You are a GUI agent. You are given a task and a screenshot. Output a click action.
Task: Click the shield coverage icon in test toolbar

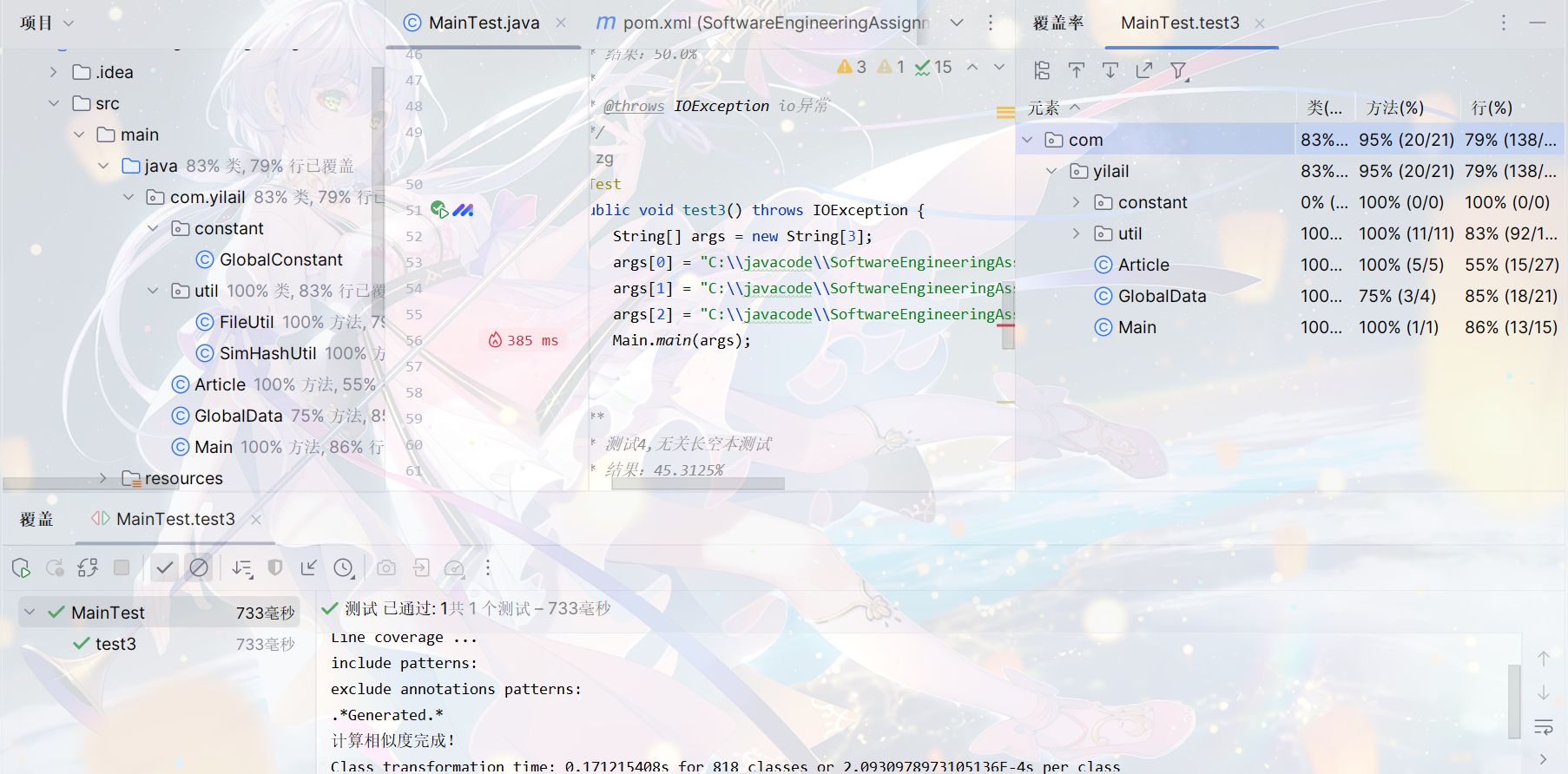tap(275, 567)
